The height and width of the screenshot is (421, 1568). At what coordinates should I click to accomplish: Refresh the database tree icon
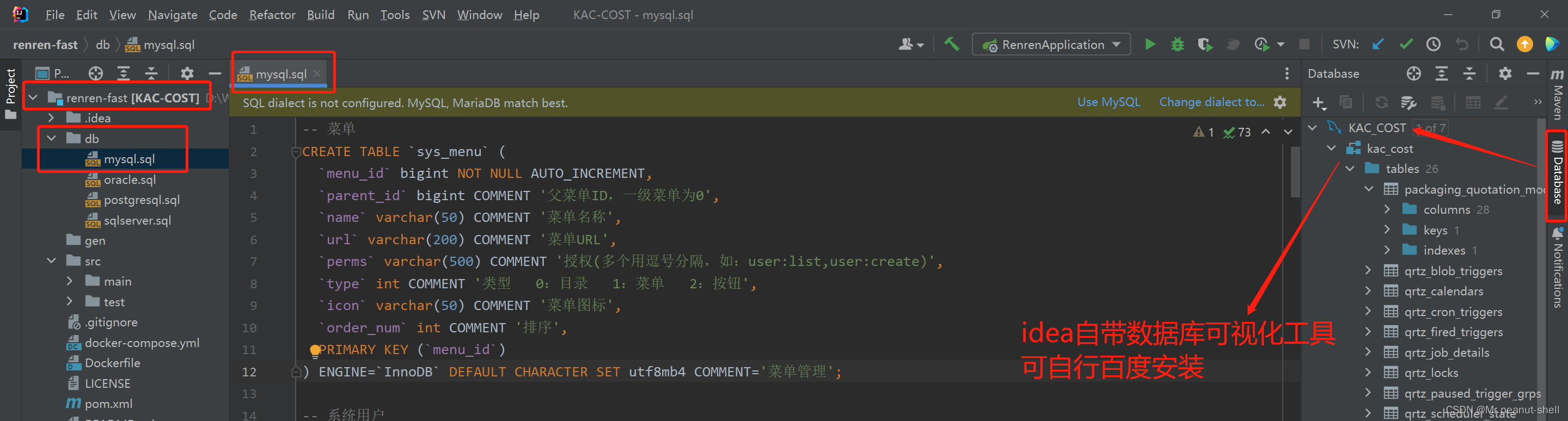pyautogui.click(x=1382, y=102)
